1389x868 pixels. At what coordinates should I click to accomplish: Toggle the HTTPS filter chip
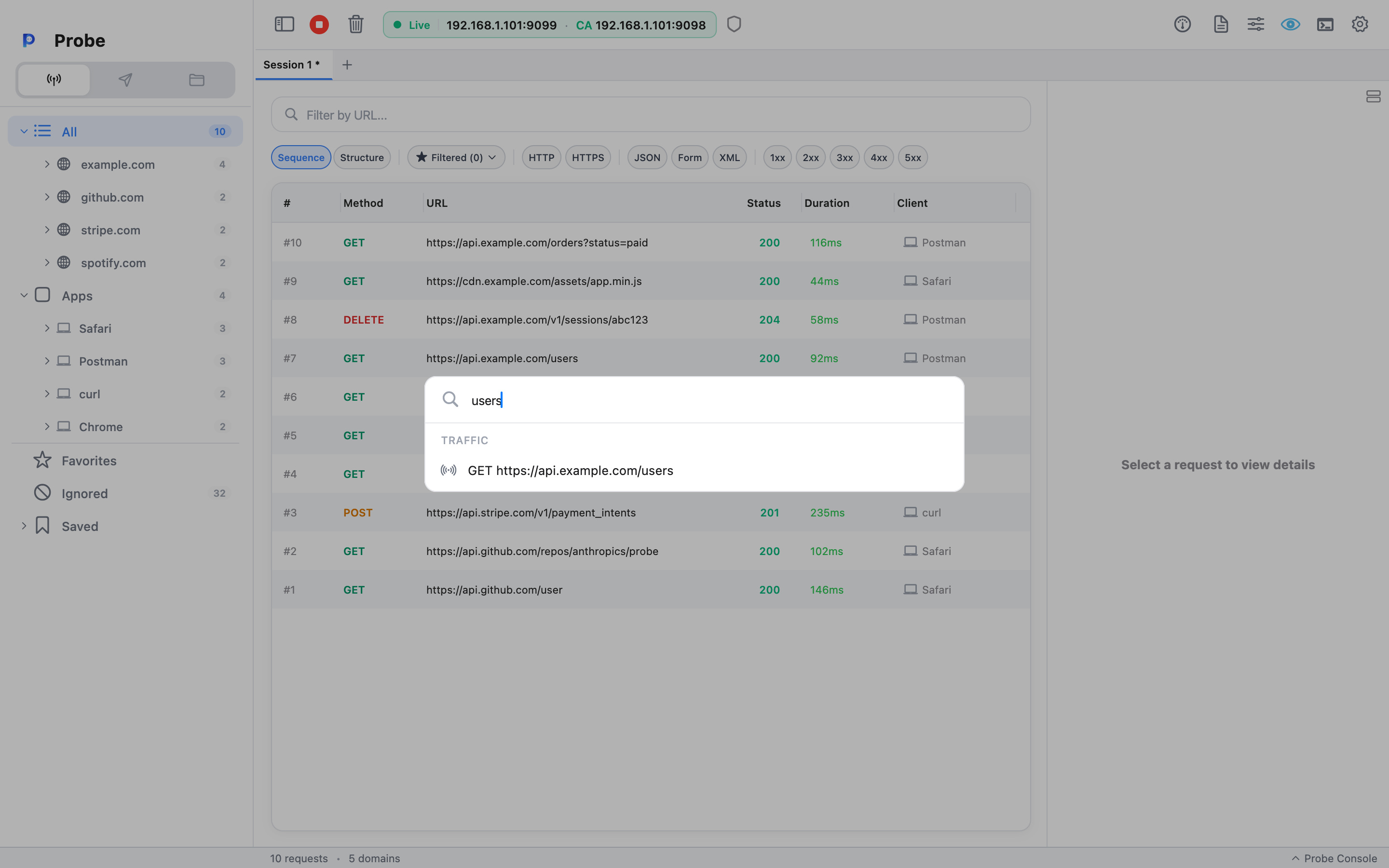[x=588, y=157]
